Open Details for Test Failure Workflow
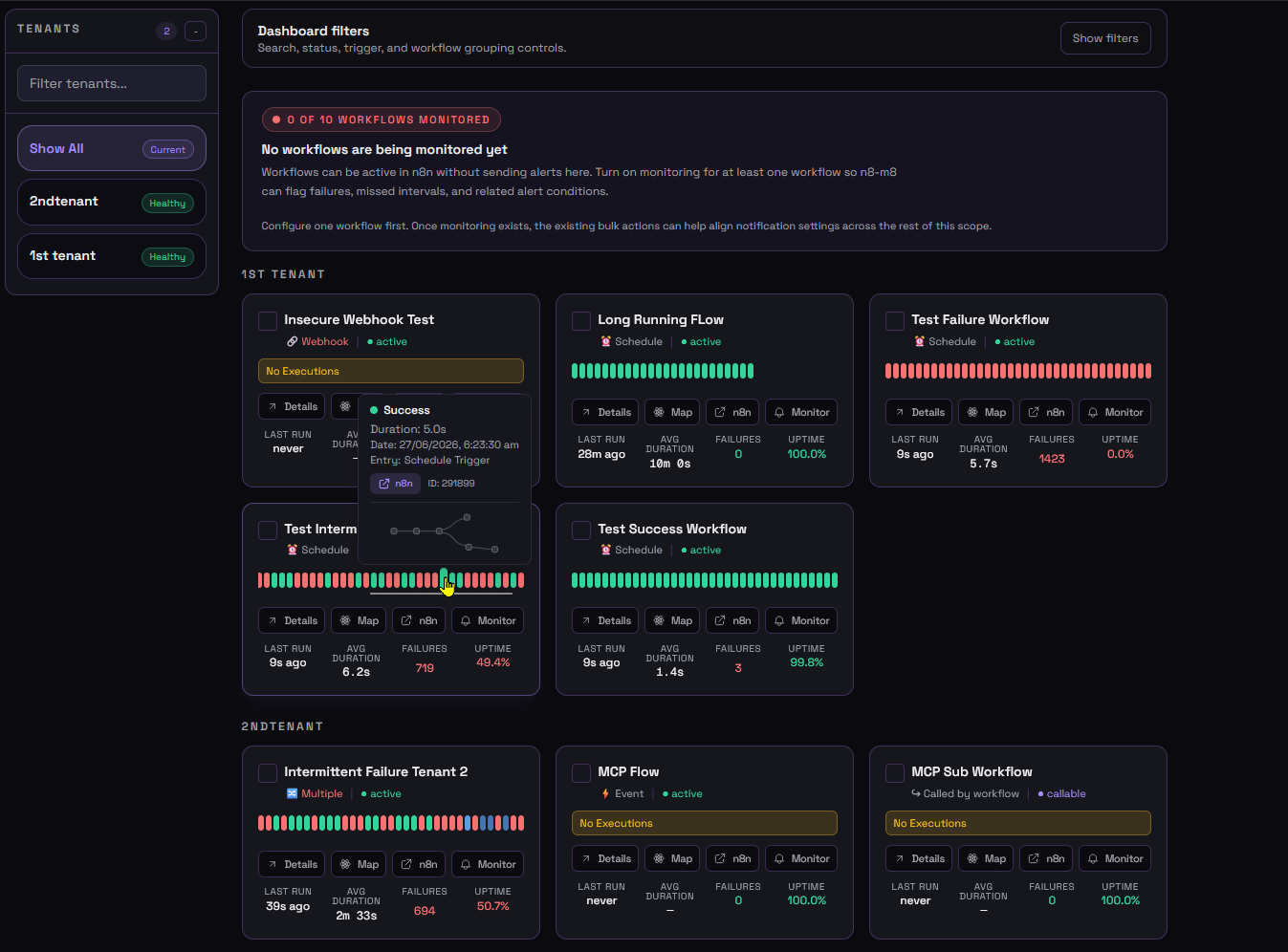 point(919,412)
